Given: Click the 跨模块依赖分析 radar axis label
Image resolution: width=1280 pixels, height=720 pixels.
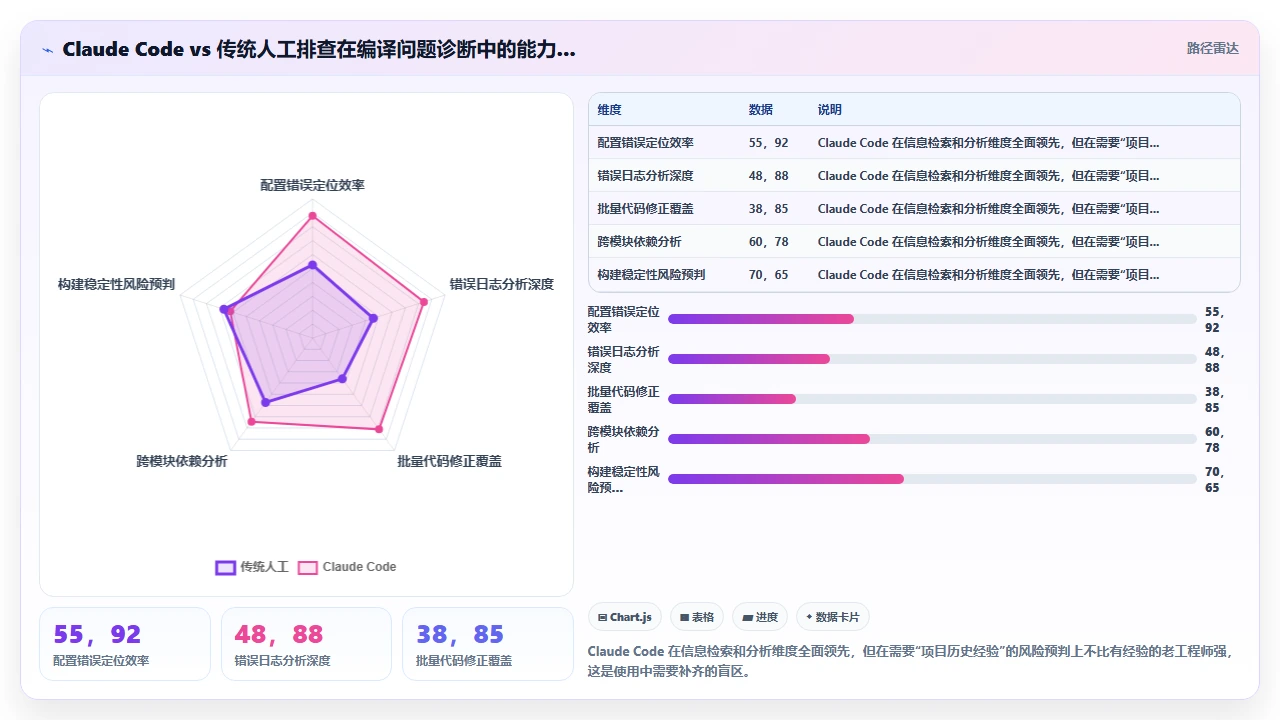Looking at the screenshot, I should click(x=182, y=462).
